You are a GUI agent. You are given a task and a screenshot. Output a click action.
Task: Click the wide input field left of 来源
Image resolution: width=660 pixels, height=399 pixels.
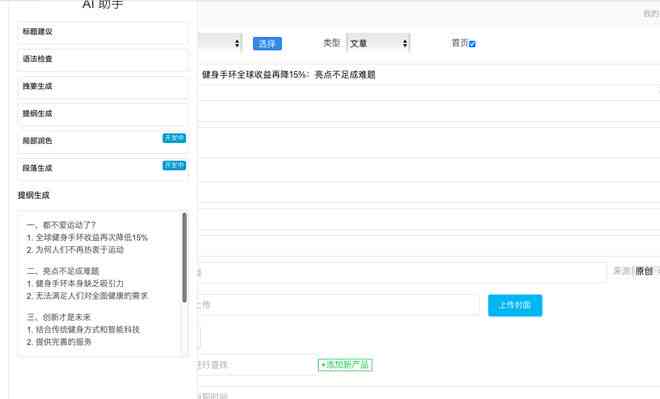coord(402,273)
